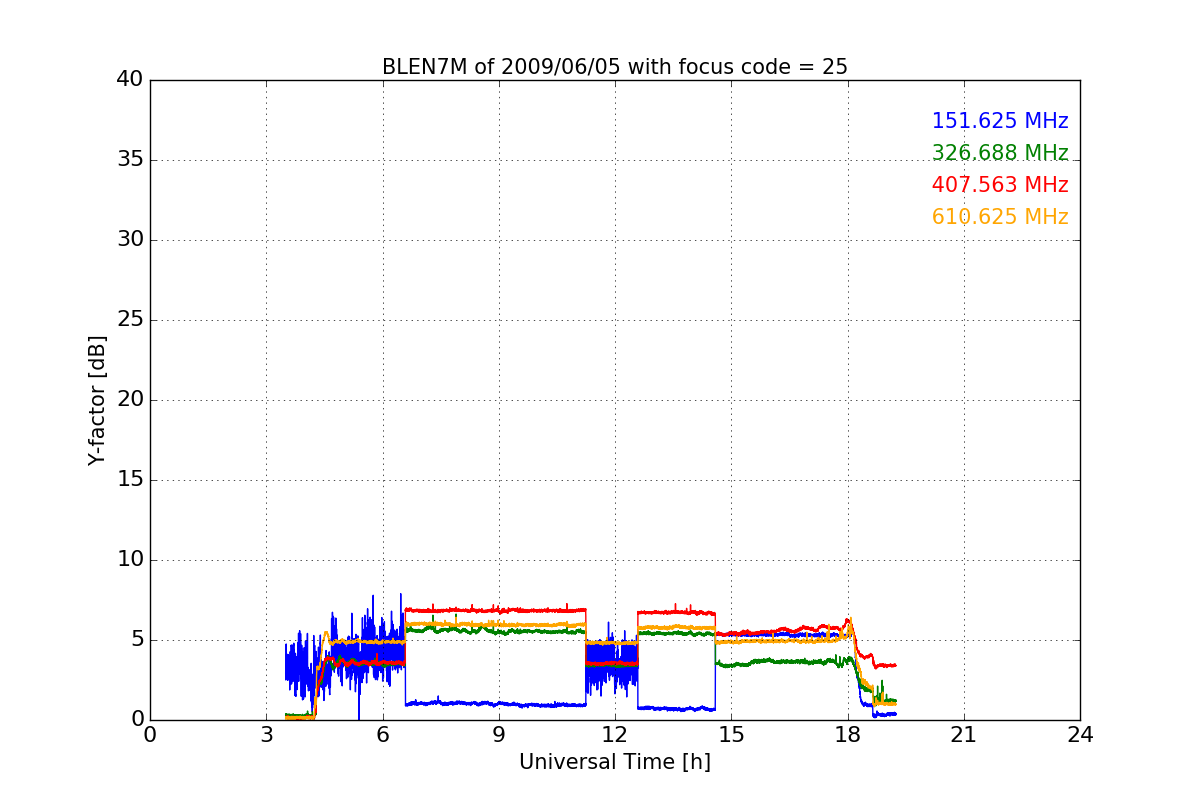
Task: Click the x-axis tick label 18
Action: click(848, 735)
